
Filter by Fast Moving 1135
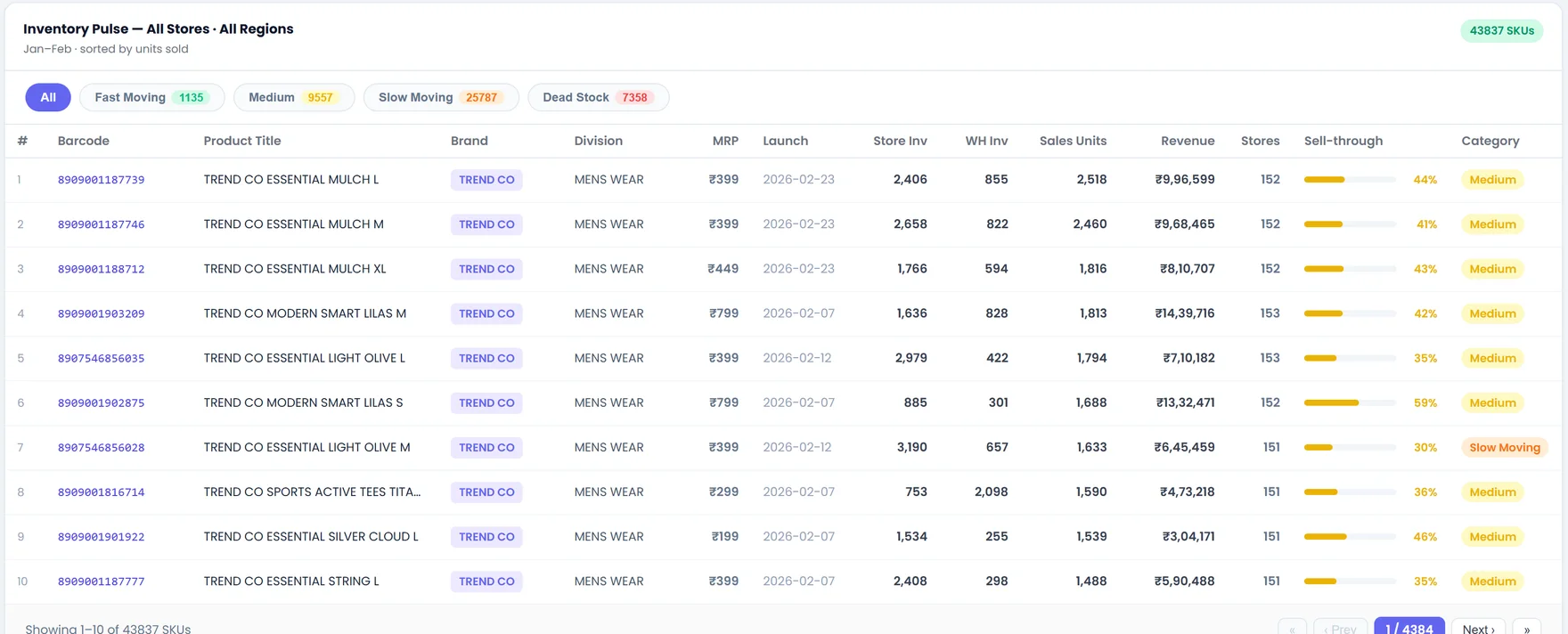[151, 97]
